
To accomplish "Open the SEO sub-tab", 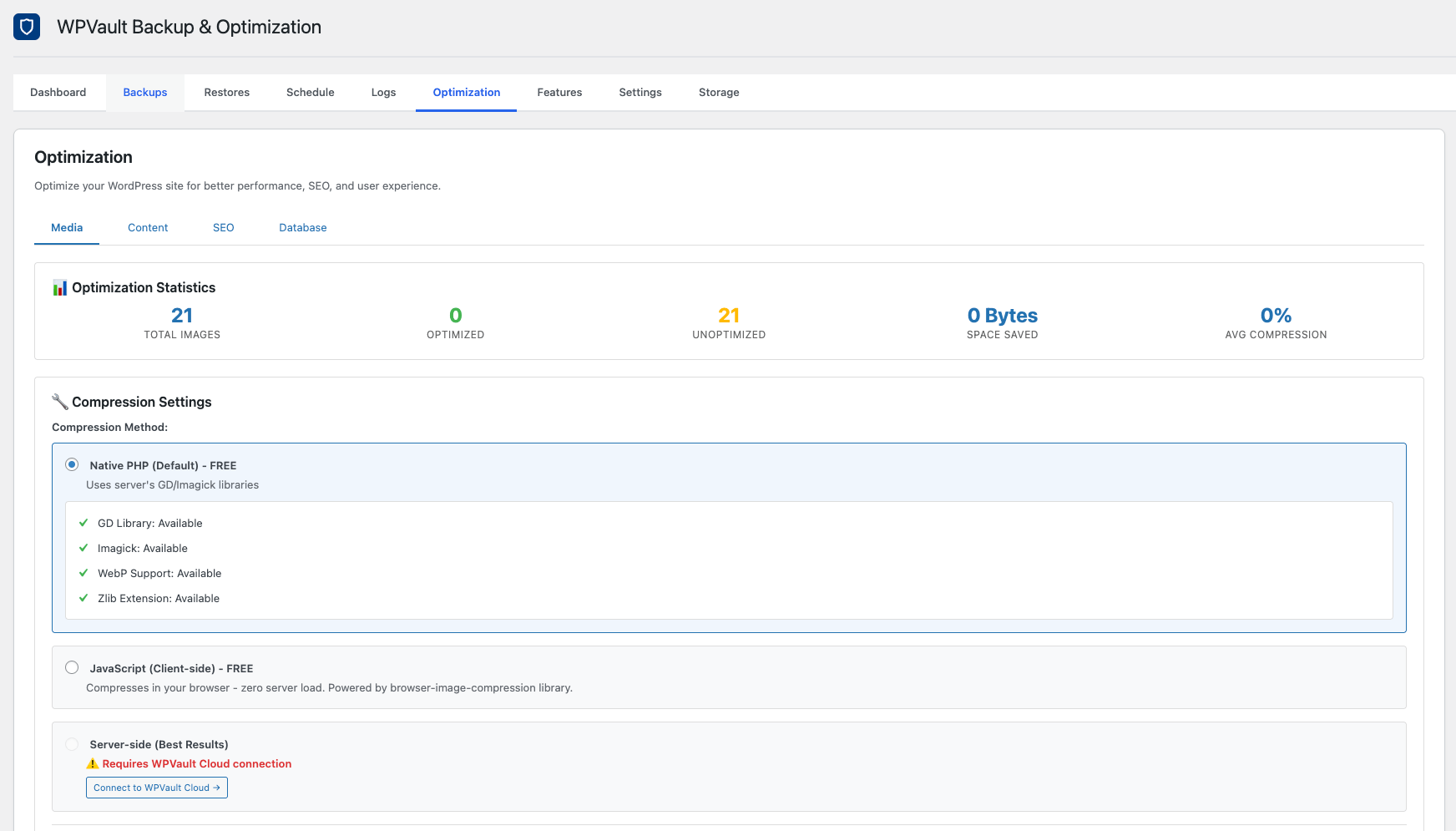I will (224, 228).
